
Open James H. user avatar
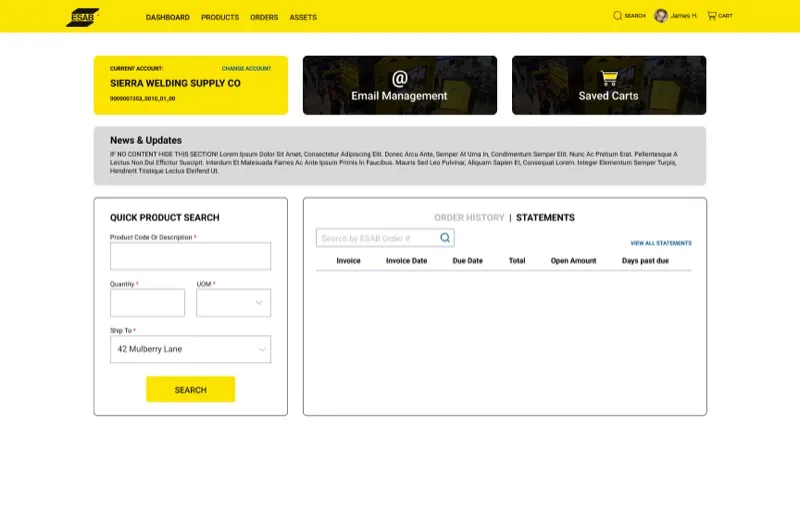661,16
